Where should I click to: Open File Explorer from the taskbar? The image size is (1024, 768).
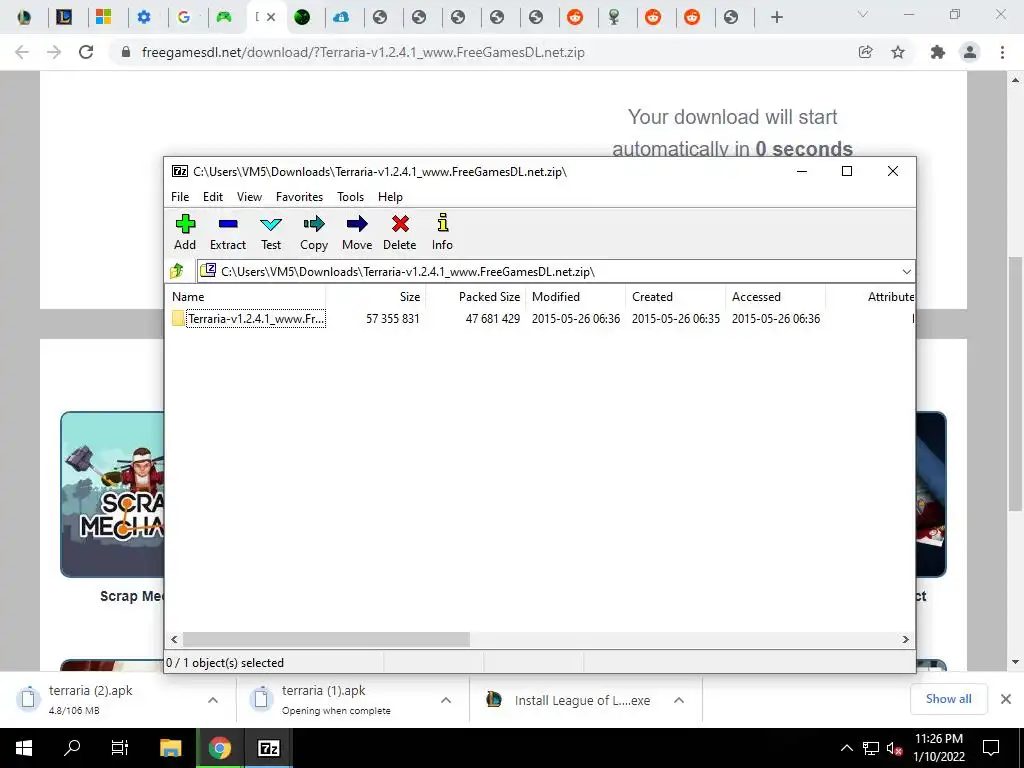click(170, 748)
